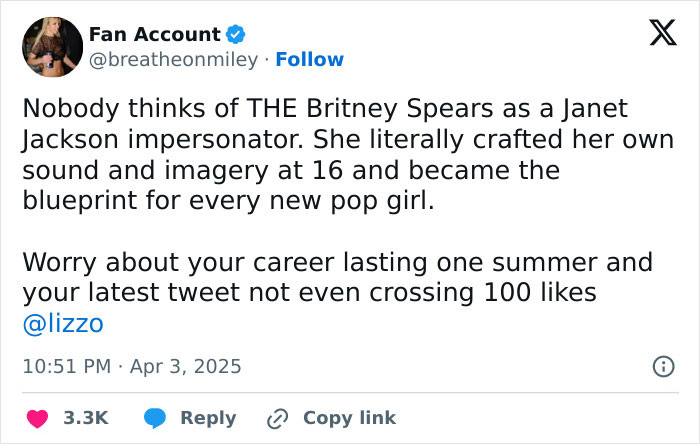The height and width of the screenshot is (444, 700).
Task: Open the tweet info circle icon
Action: [662, 367]
